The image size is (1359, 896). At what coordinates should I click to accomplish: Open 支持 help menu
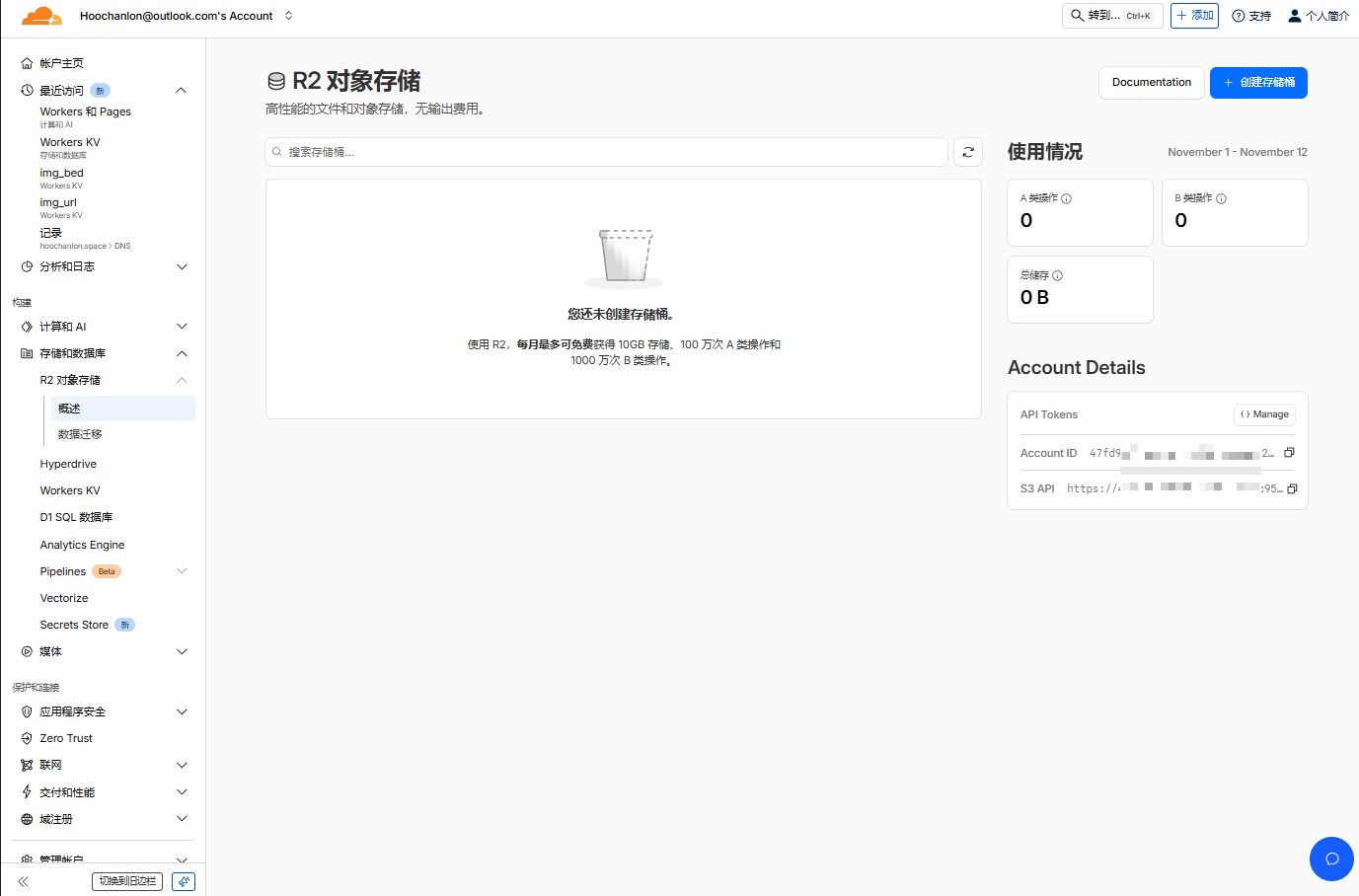1251,16
